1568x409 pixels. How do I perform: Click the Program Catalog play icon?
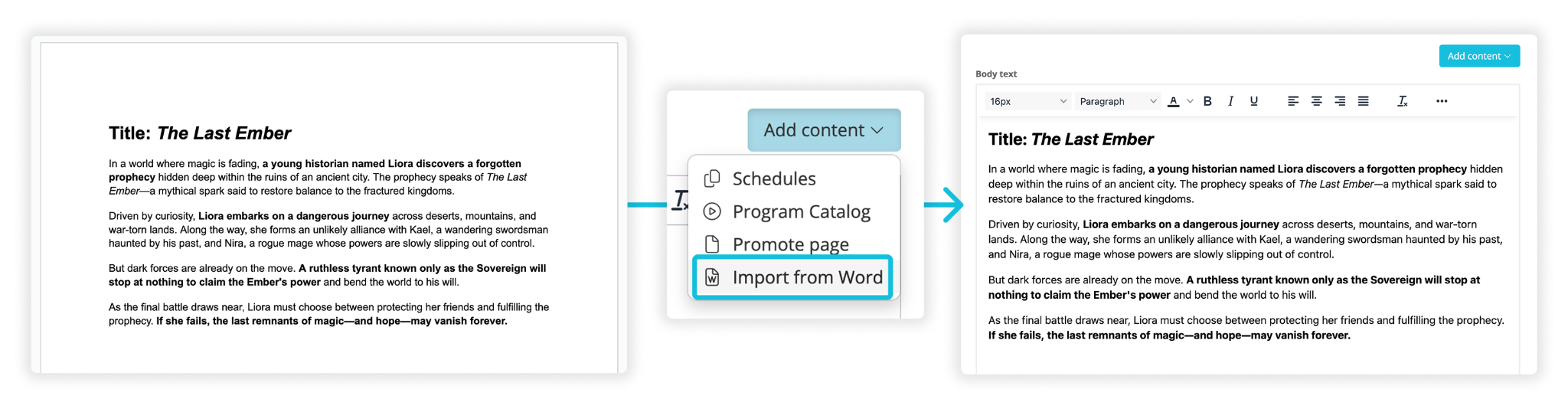click(x=712, y=211)
